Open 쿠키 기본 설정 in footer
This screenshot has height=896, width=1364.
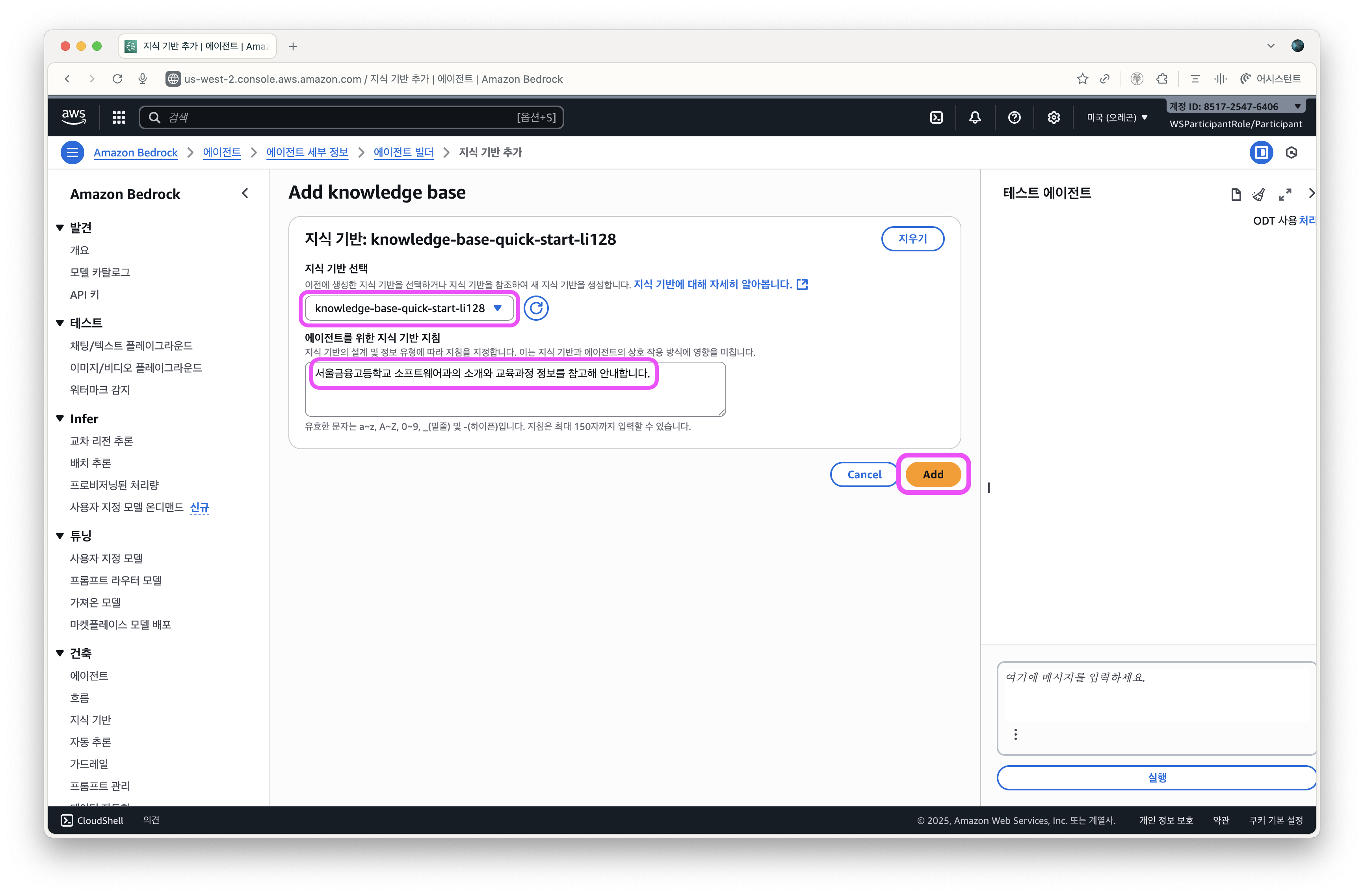coord(1276,820)
